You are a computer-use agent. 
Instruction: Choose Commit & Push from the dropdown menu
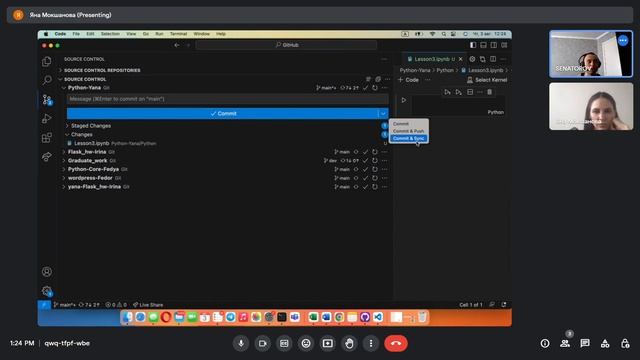coord(409,131)
